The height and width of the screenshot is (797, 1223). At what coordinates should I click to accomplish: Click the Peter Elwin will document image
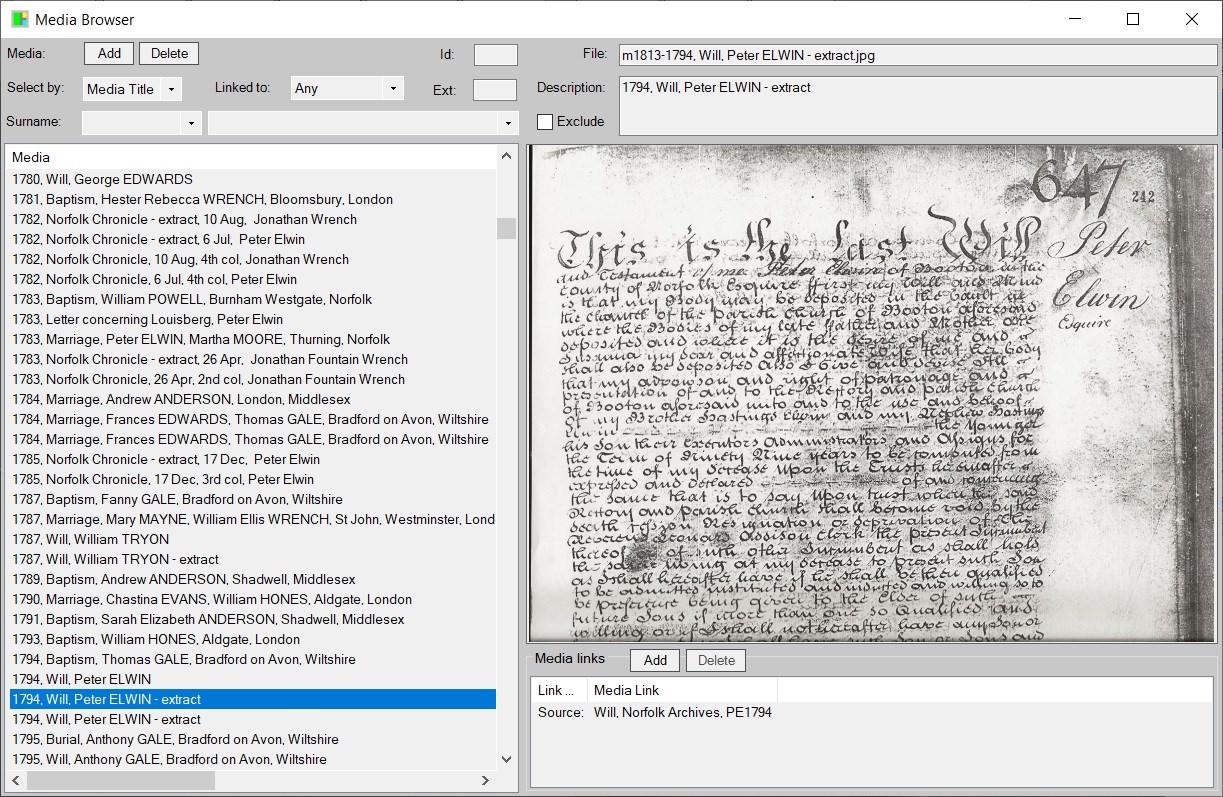pyautogui.click(x=871, y=393)
